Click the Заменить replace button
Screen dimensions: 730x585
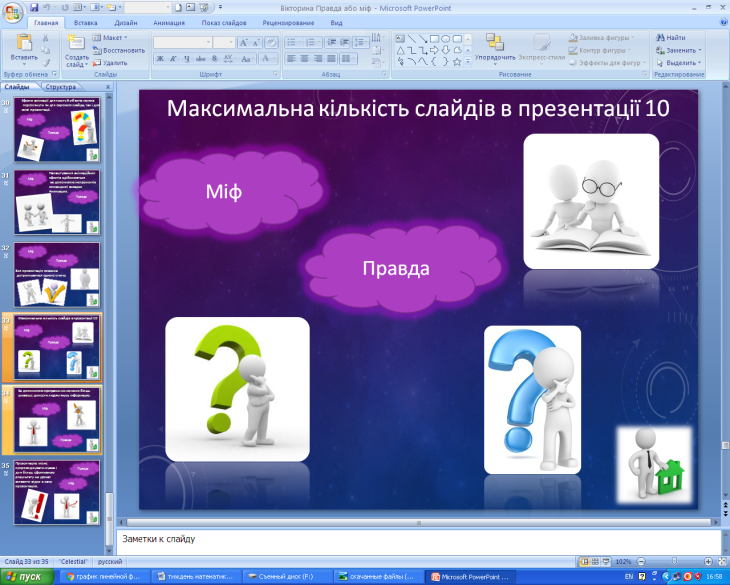click(682, 50)
